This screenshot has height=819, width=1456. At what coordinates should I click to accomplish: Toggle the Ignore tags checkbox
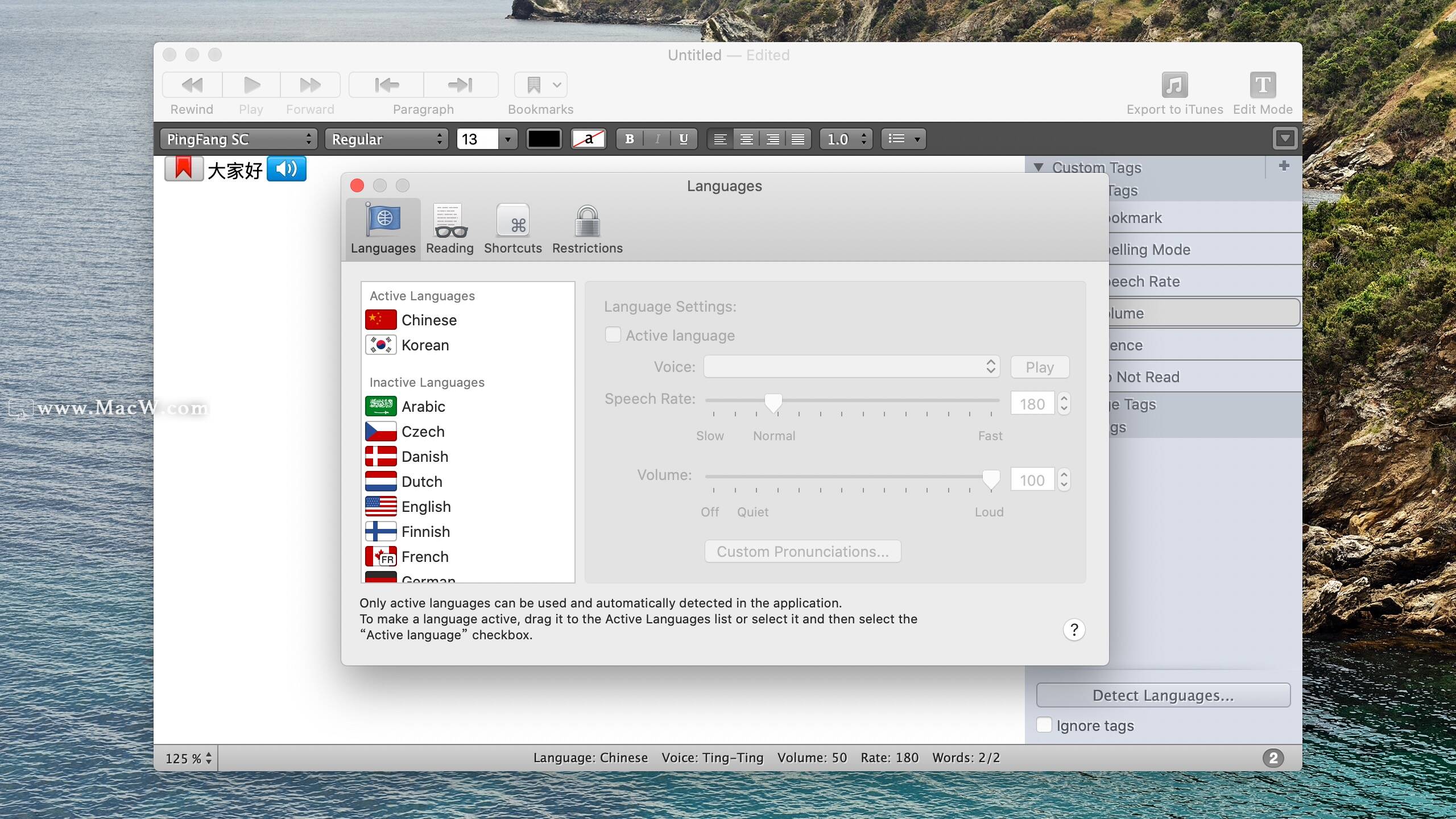(x=1044, y=725)
